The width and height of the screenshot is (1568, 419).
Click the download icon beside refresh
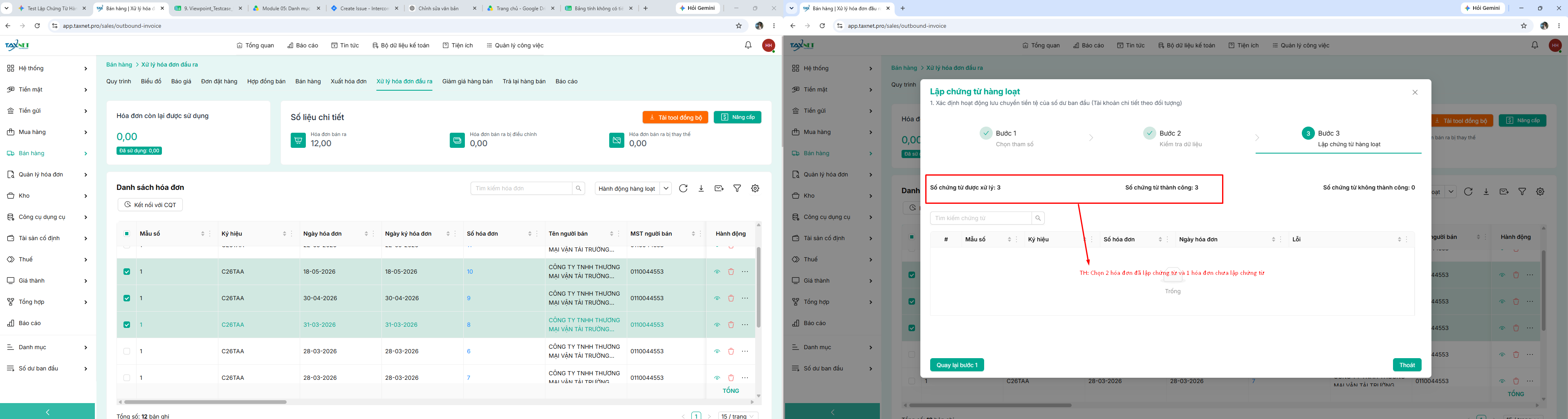(701, 189)
